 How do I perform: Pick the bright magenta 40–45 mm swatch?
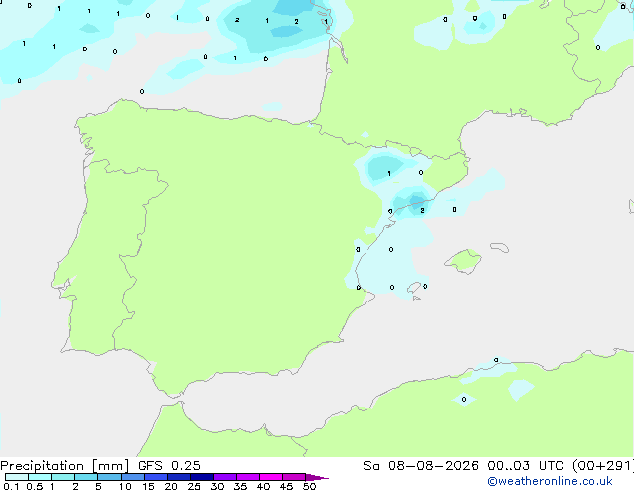coord(271,477)
